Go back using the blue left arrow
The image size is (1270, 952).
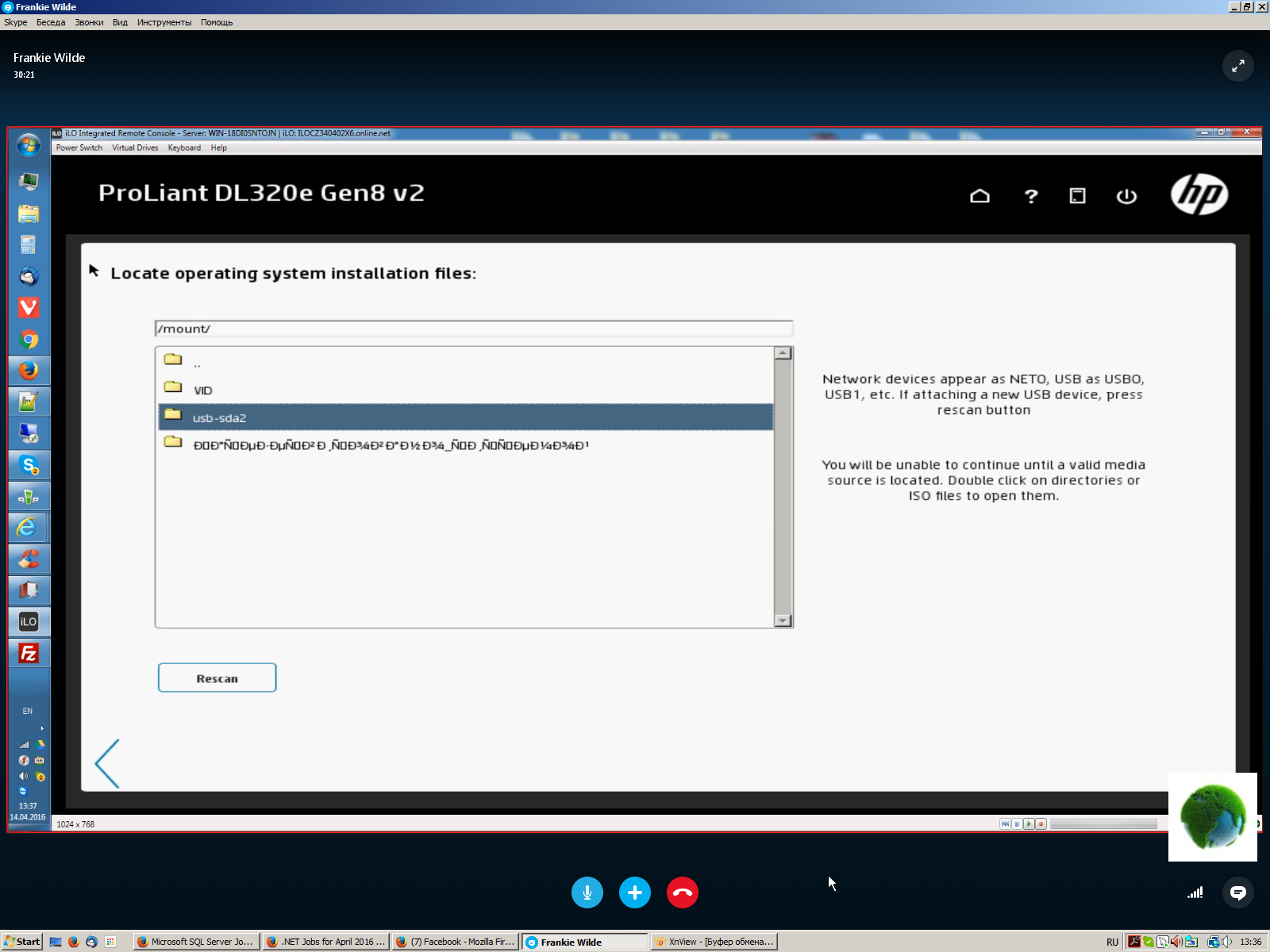107,763
